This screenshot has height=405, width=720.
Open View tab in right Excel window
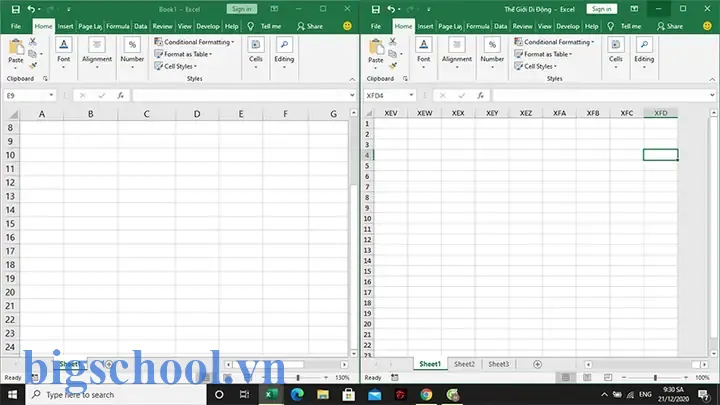[545, 26]
